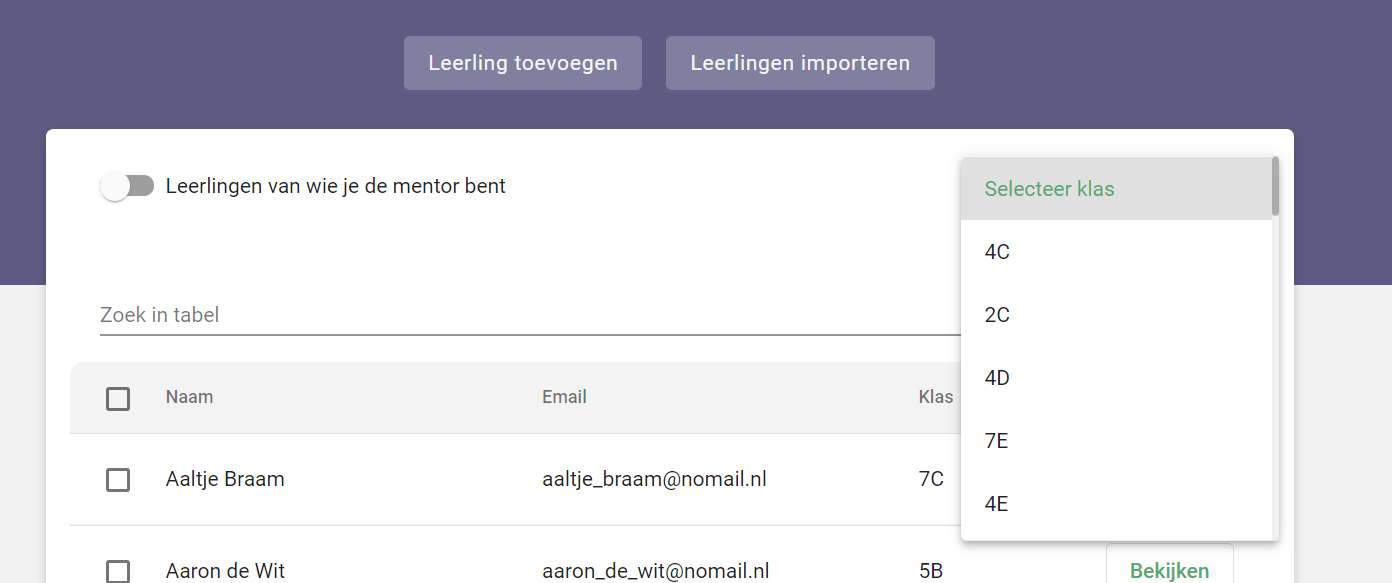Select class 4E from dropdown list
The width and height of the screenshot is (1392, 583).
pyautogui.click(x=1116, y=504)
